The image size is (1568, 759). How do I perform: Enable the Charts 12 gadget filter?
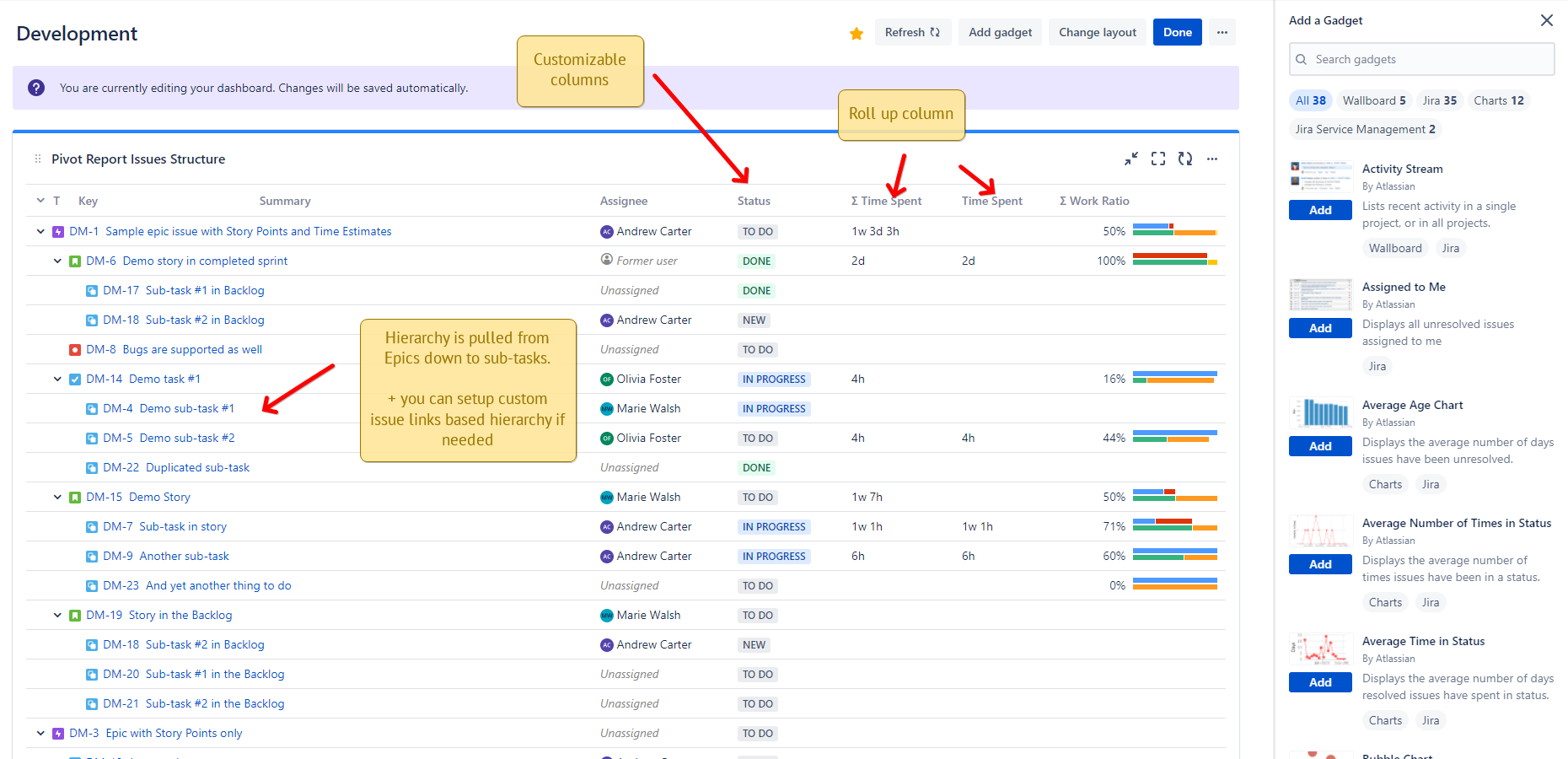point(1499,100)
